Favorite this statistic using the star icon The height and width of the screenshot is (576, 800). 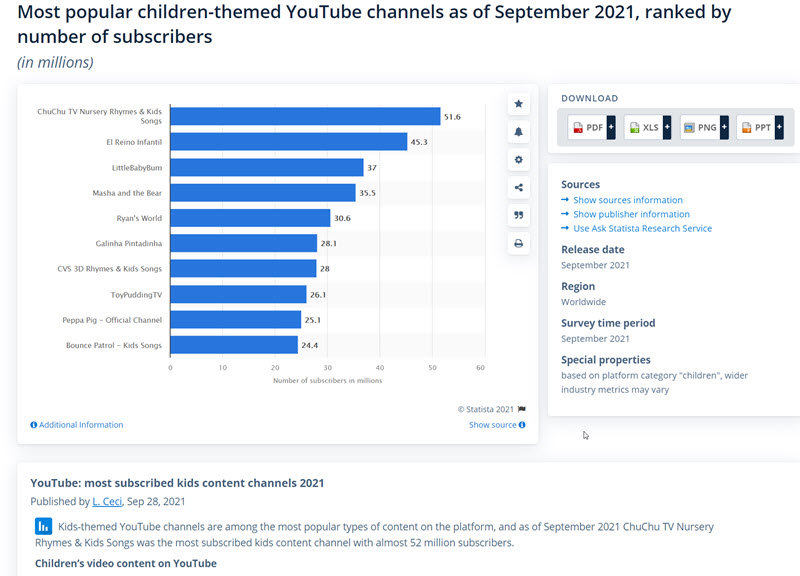pos(518,104)
